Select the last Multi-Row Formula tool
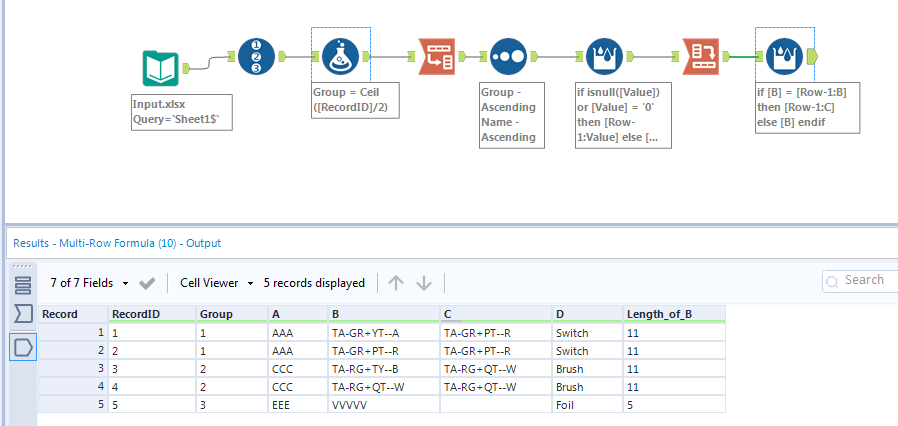Viewport: 898px width, 426px height. click(x=784, y=57)
